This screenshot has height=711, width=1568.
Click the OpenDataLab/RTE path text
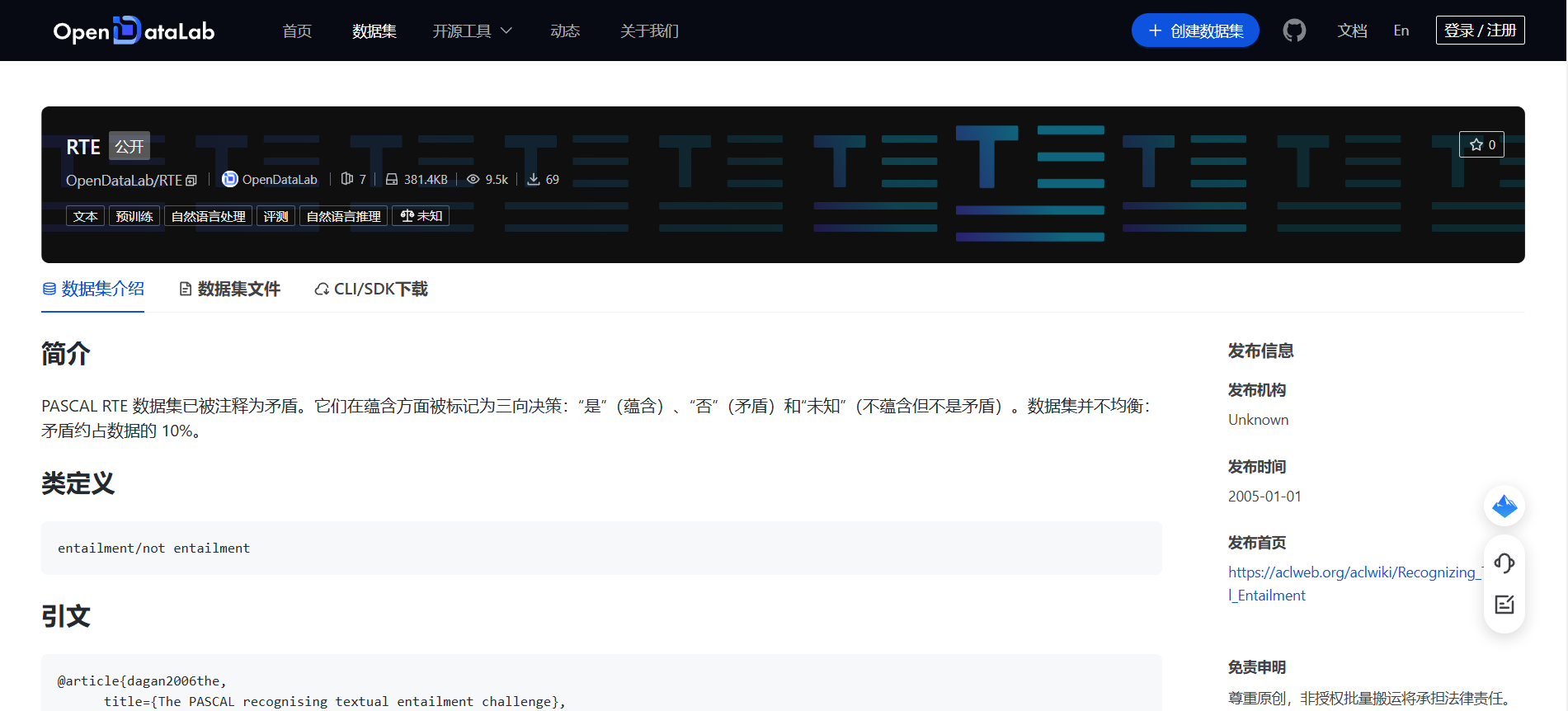(x=124, y=180)
